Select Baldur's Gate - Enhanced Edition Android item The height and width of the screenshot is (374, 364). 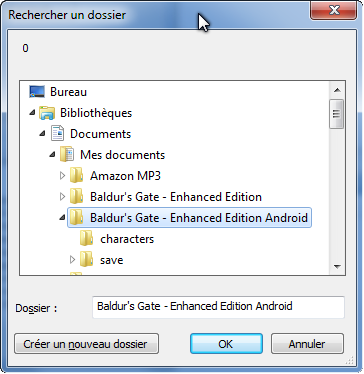pyautogui.click(x=189, y=218)
